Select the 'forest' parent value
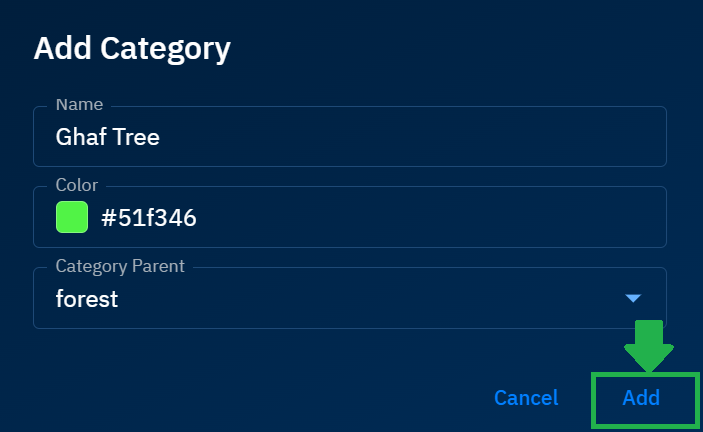Screen dimensions: 703x432 [x=87, y=298]
